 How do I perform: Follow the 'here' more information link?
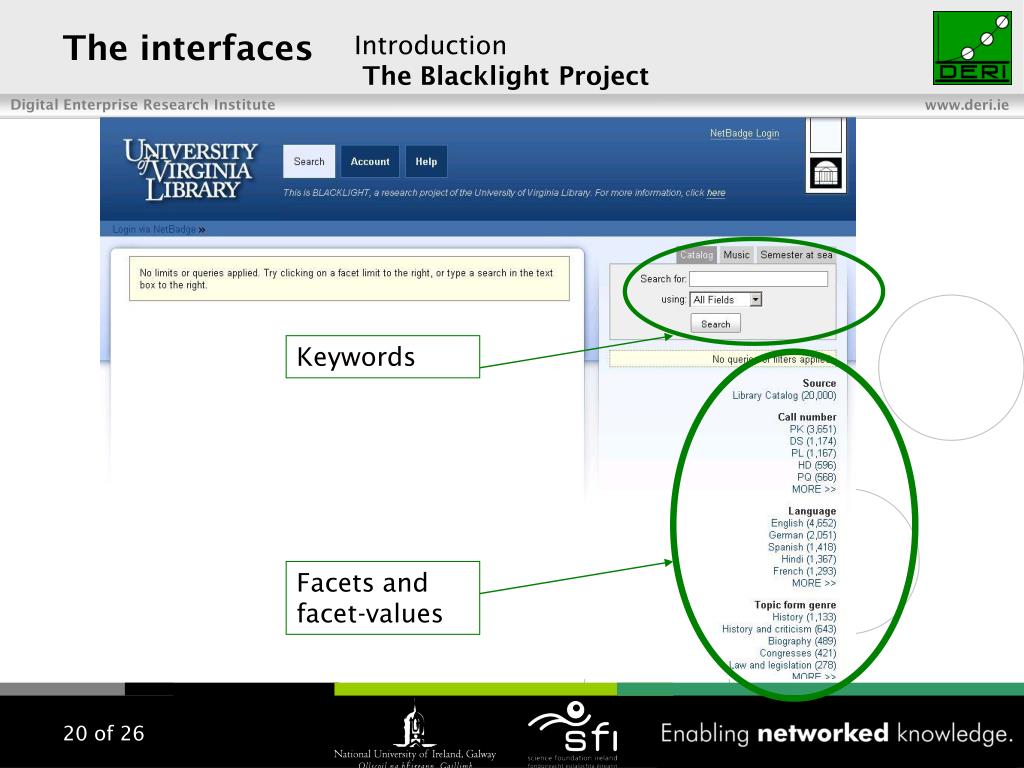coord(716,193)
